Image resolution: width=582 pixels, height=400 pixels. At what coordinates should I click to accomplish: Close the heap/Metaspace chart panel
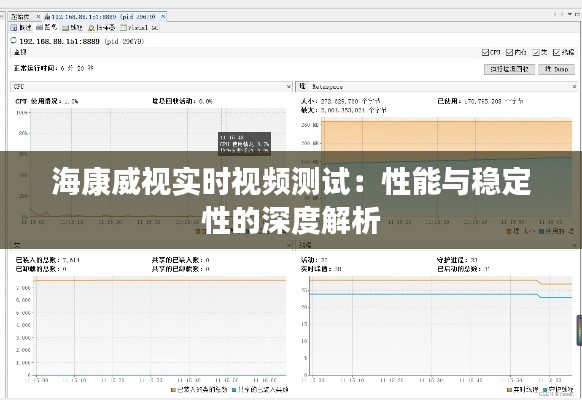pyautogui.click(x=575, y=86)
